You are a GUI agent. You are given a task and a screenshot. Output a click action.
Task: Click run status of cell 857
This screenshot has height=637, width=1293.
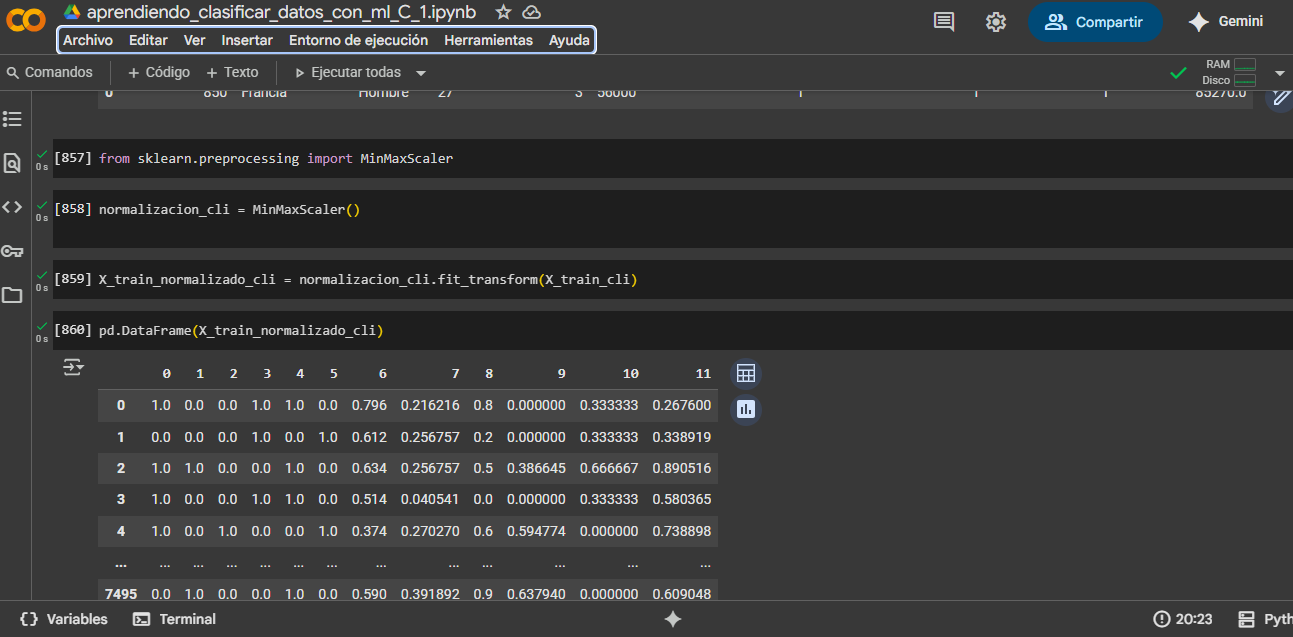tap(42, 158)
